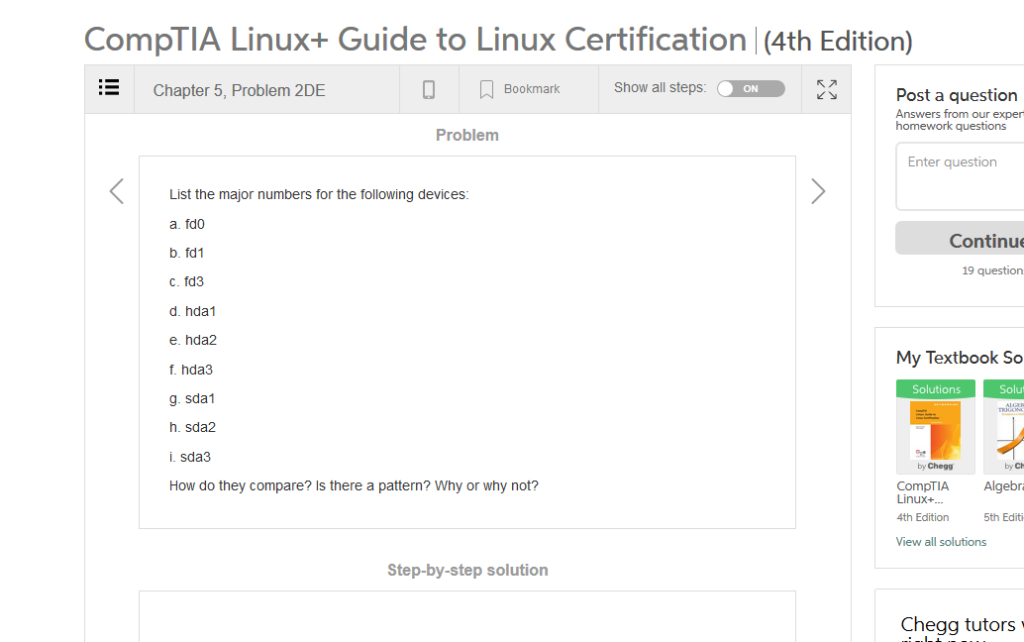Open the chapter table of contents icon
The height and width of the screenshot is (642, 1024).
click(109, 88)
